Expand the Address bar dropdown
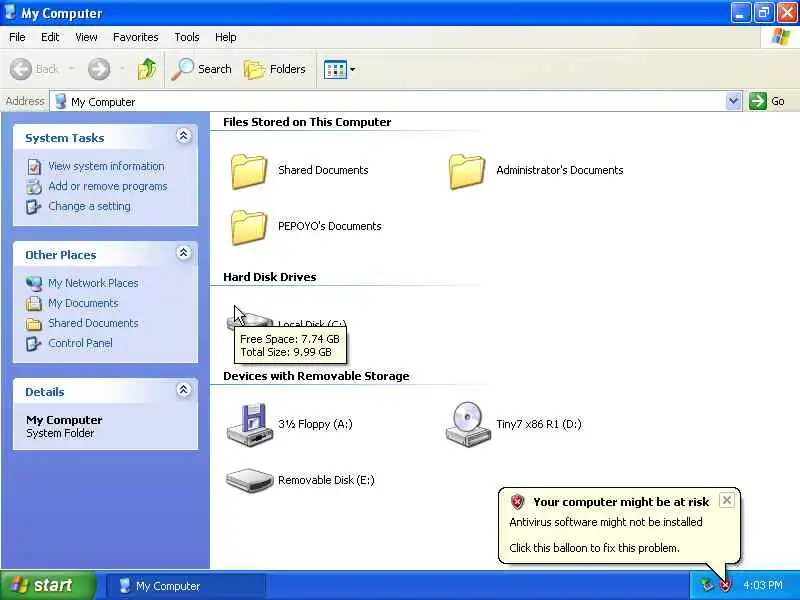Image resolution: width=800 pixels, height=600 pixels. pos(733,101)
